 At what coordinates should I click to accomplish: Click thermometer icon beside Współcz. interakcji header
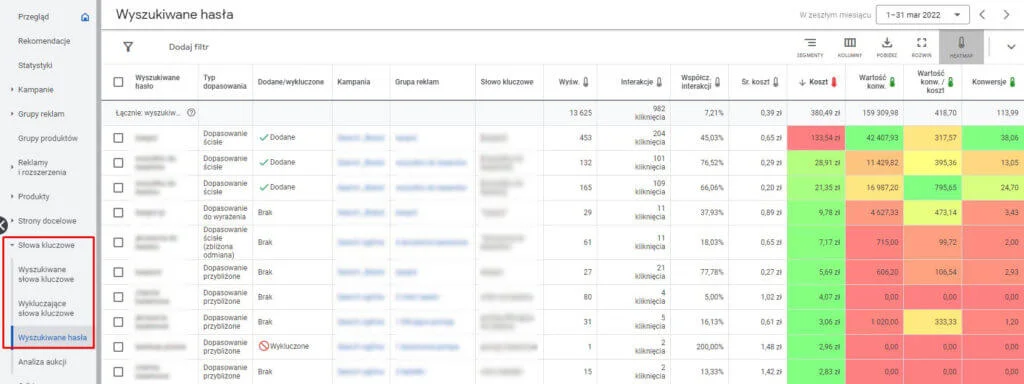point(718,82)
